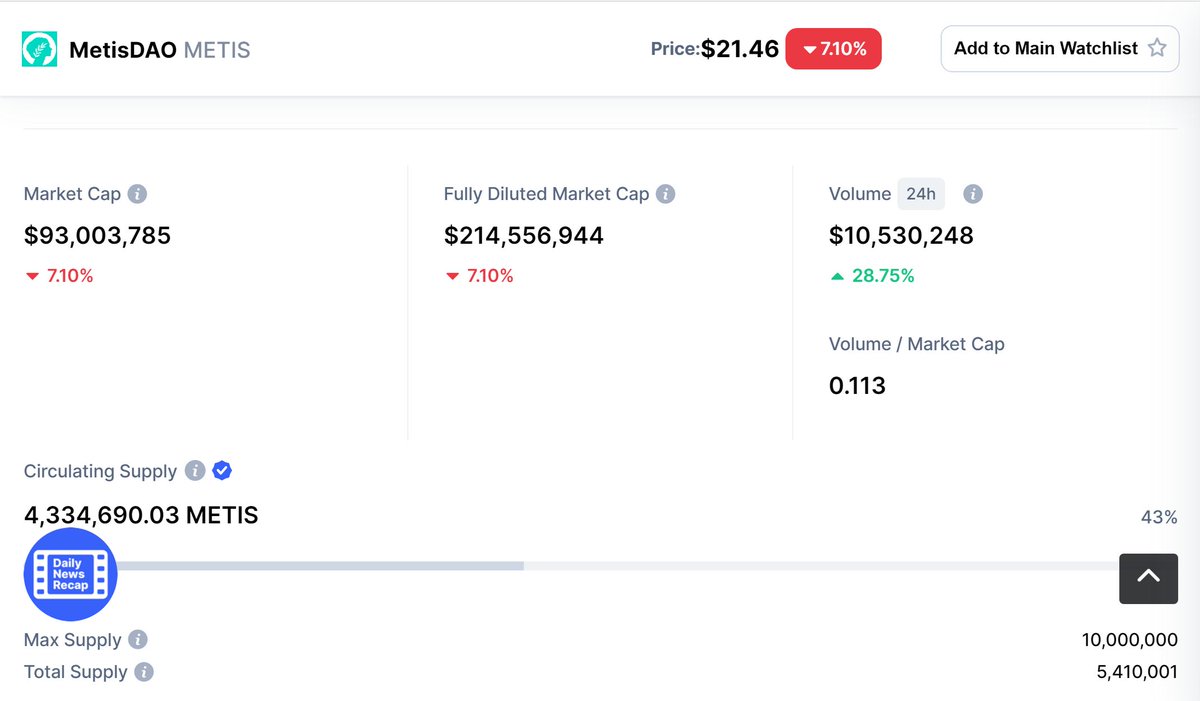
Task: Click the scroll-to-top arrow button
Action: [1148, 577]
